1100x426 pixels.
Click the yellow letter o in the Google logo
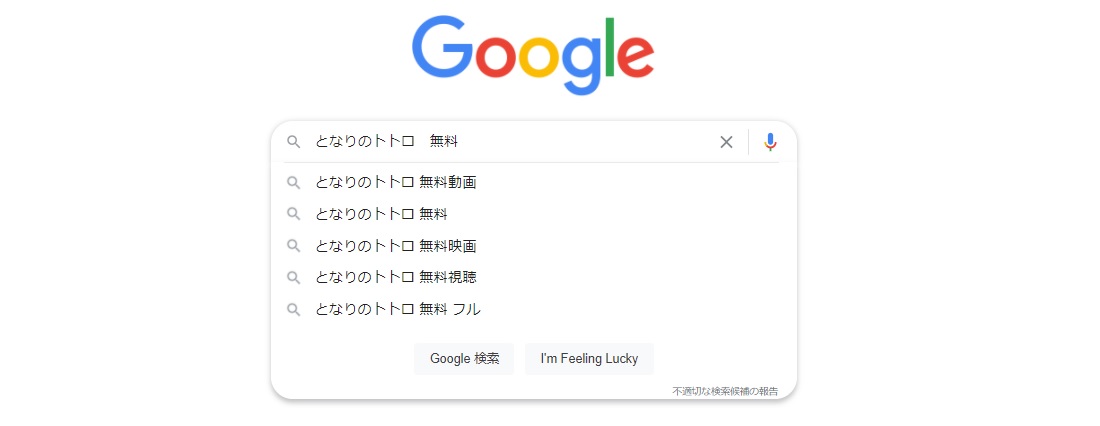tap(538, 57)
